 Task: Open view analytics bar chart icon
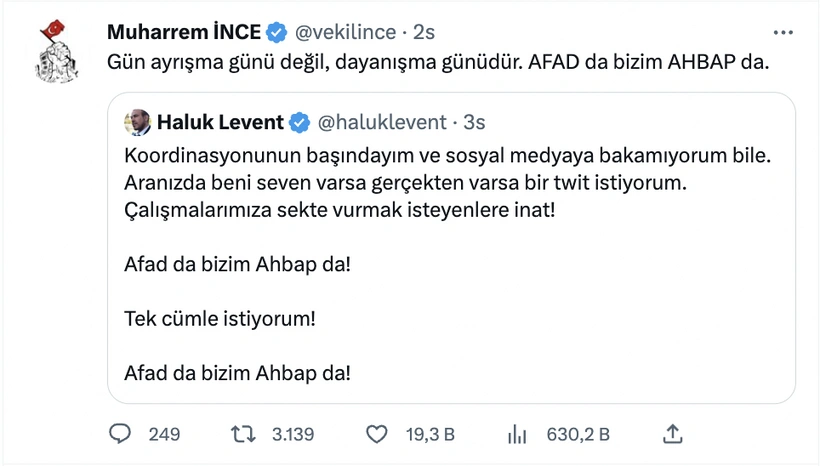517,434
